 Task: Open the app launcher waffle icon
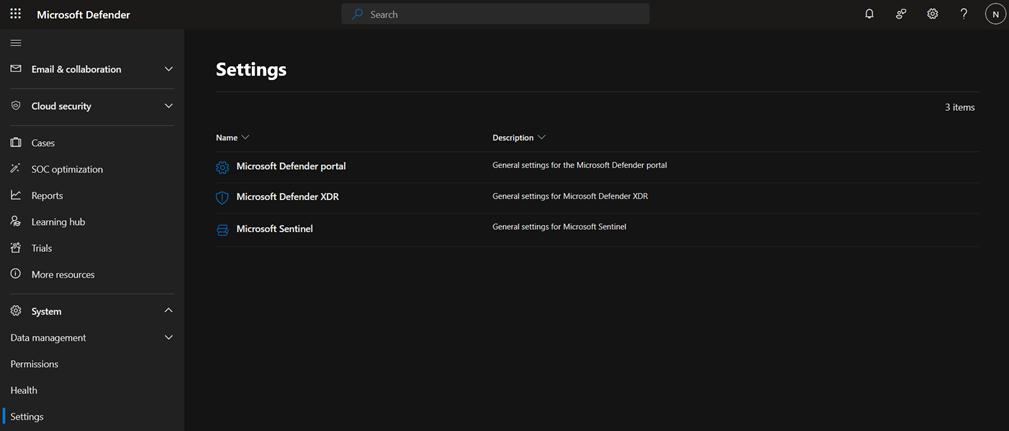click(x=16, y=14)
